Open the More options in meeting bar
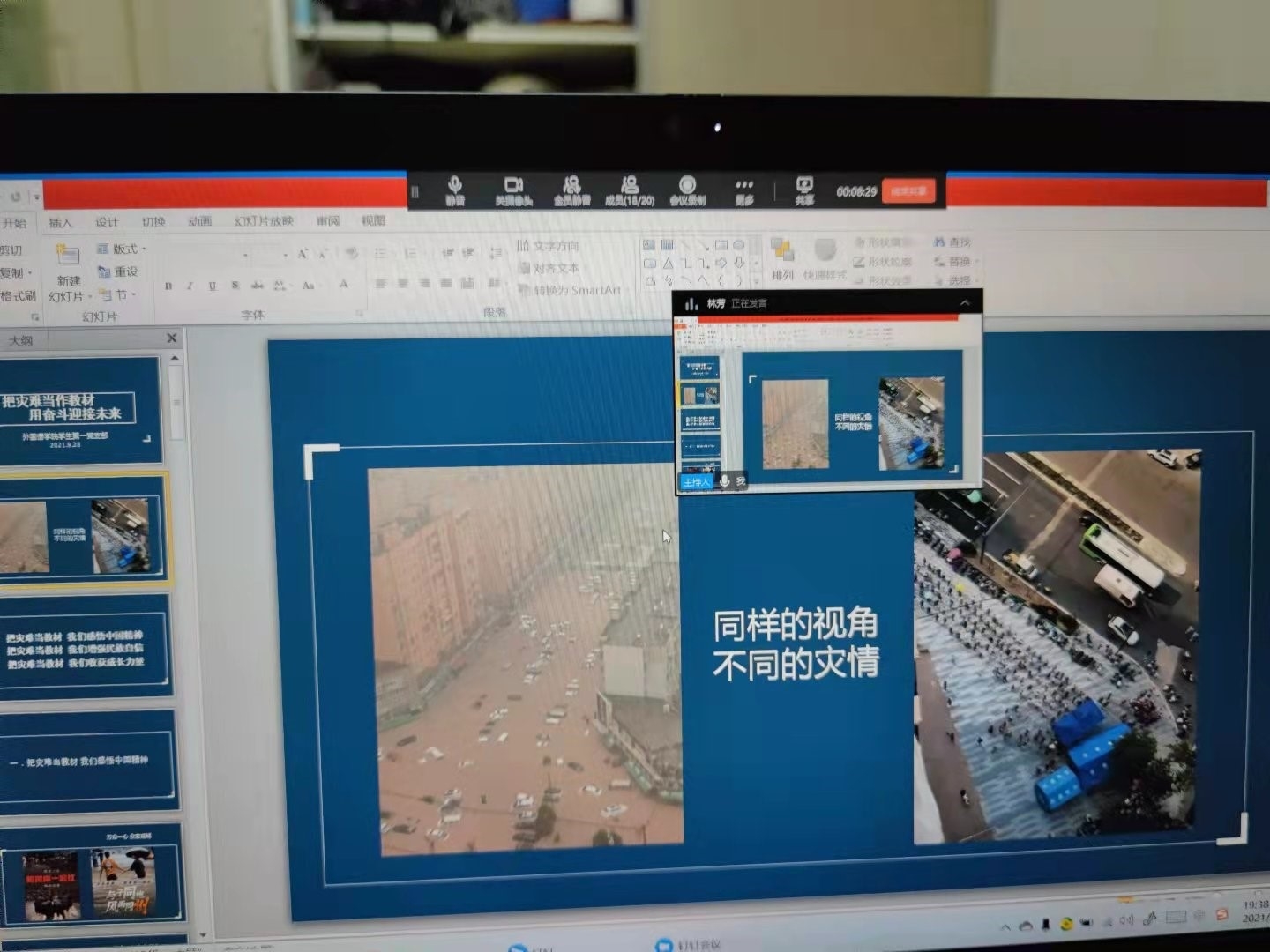Screen dimensions: 1270x952 pyautogui.click(x=744, y=189)
